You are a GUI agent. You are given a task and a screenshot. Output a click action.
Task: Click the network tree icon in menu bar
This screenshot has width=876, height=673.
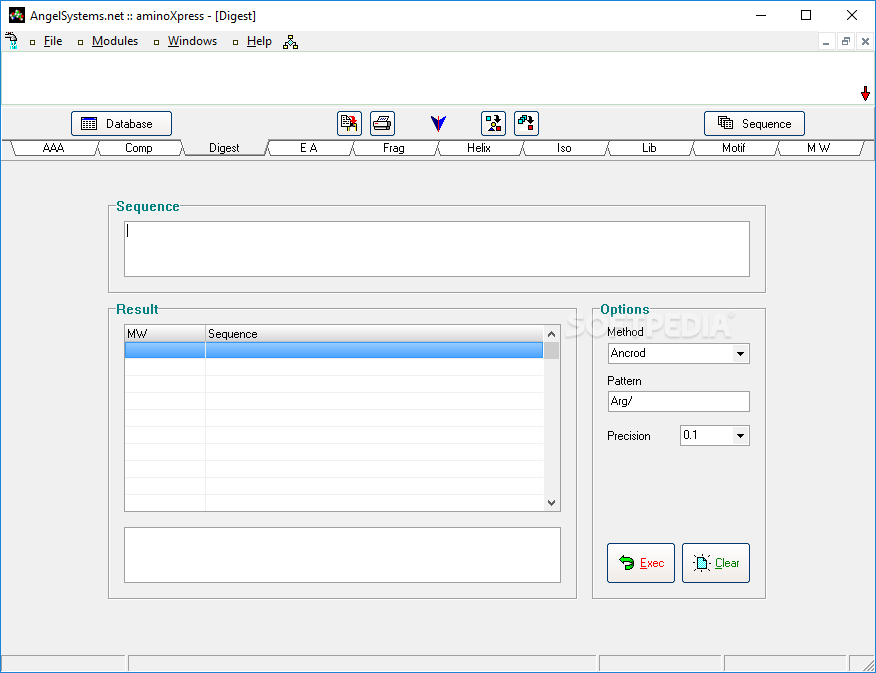click(291, 42)
